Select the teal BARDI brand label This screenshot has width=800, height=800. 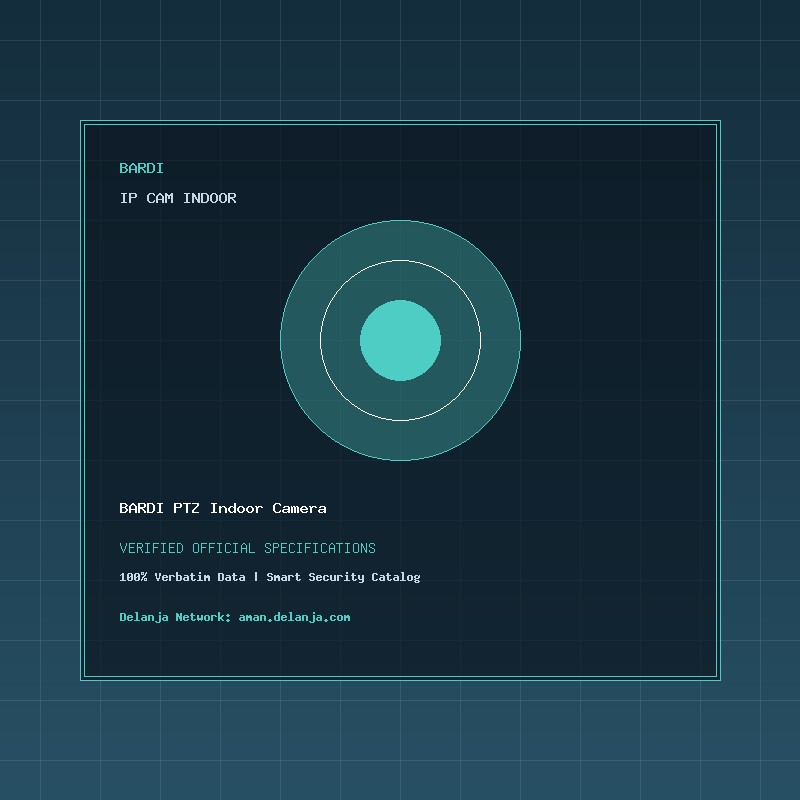141,168
